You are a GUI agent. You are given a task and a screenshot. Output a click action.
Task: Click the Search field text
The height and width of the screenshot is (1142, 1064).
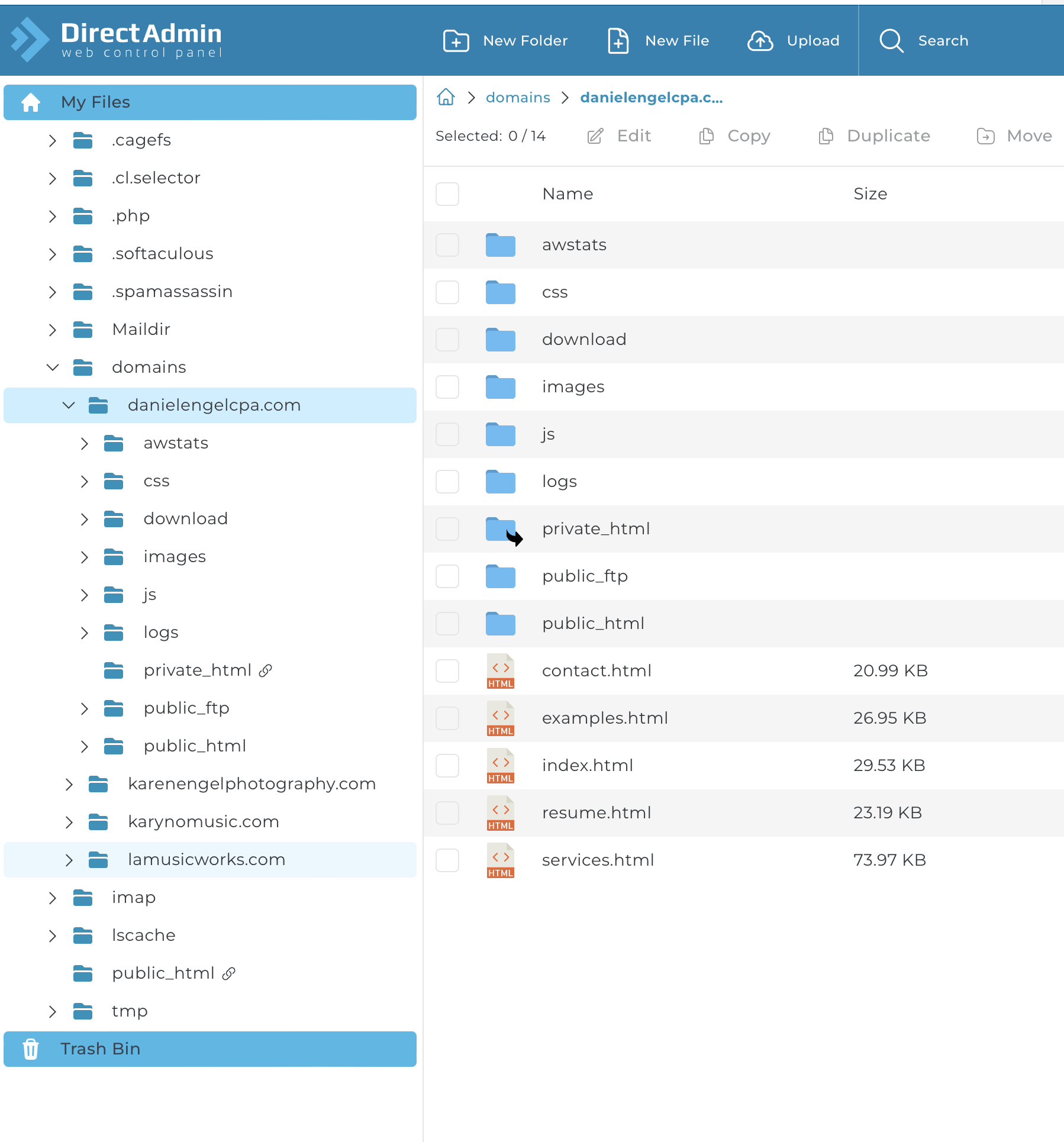pos(943,41)
